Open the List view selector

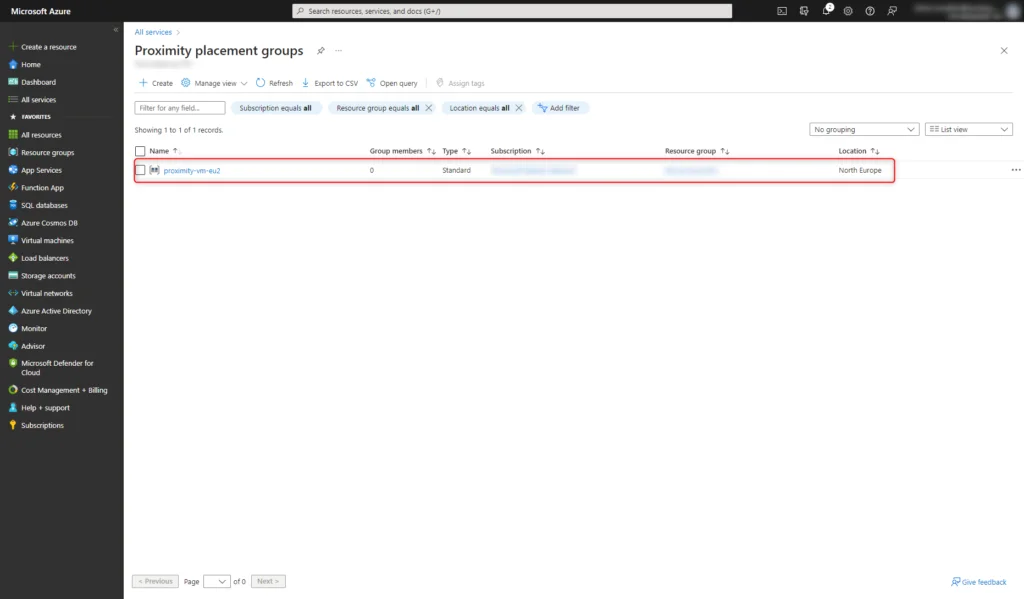pos(968,129)
